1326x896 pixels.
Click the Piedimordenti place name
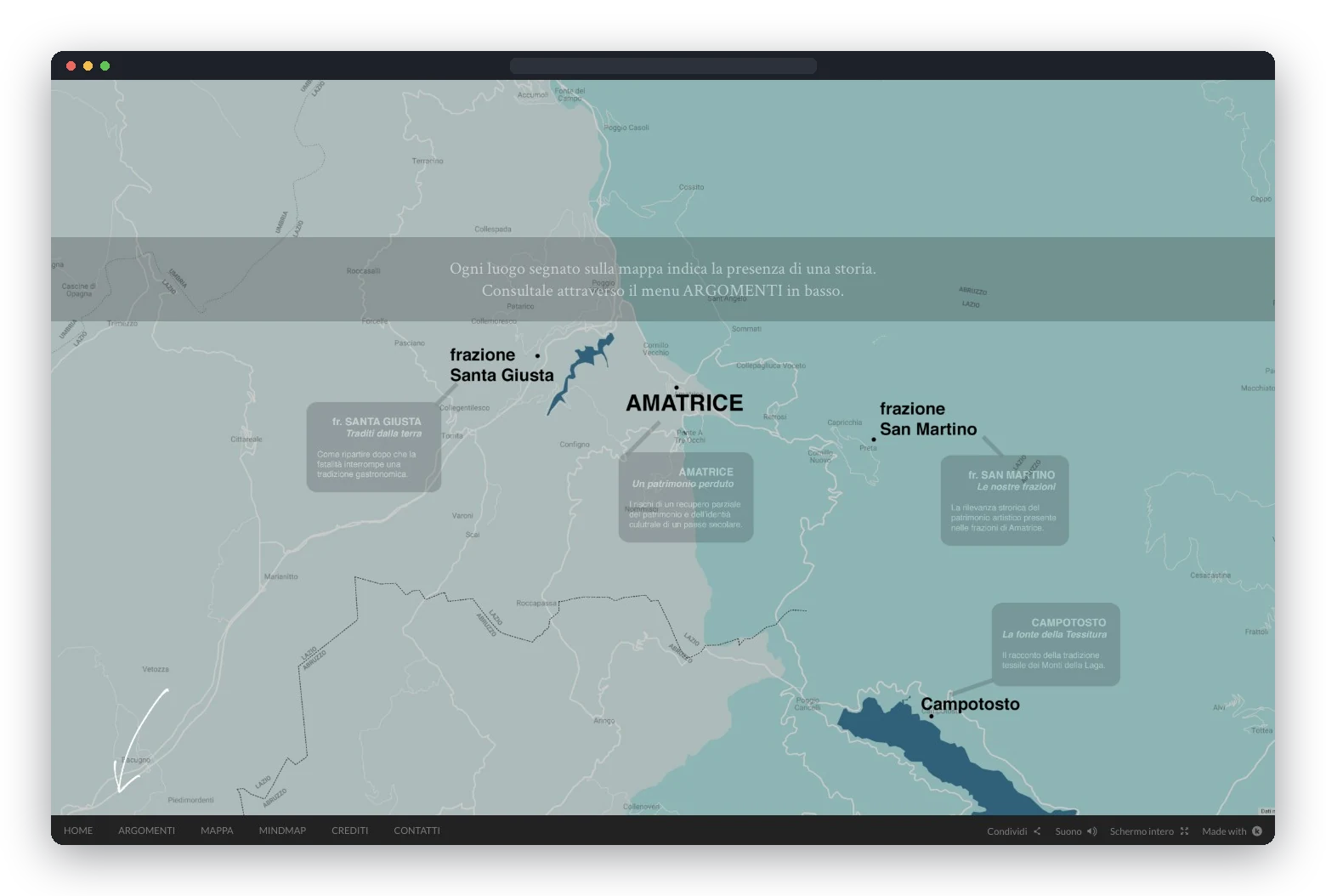click(x=190, y=800)
